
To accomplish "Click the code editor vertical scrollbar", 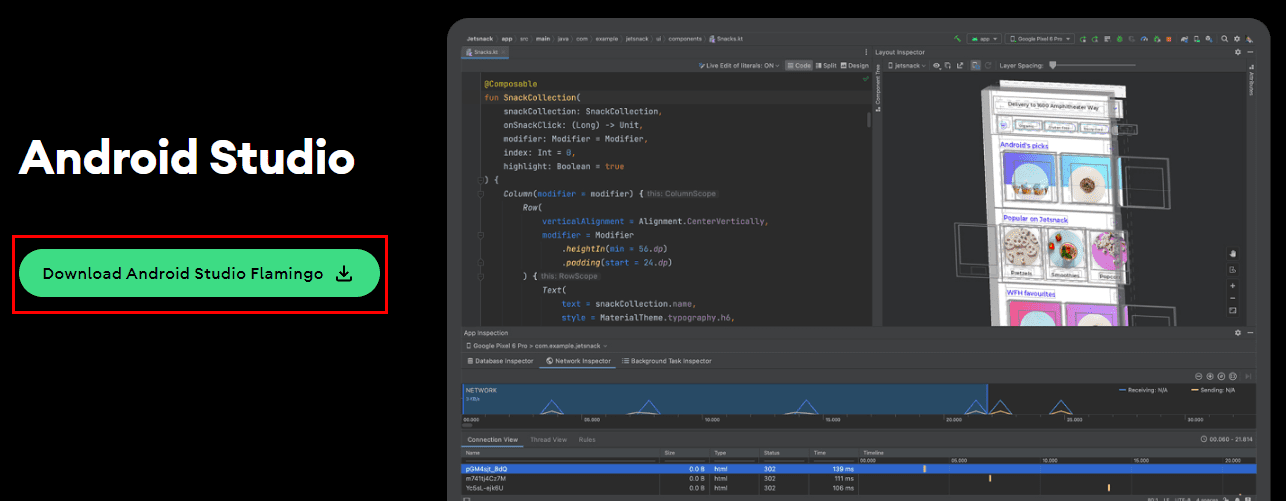I will [868, 120].
